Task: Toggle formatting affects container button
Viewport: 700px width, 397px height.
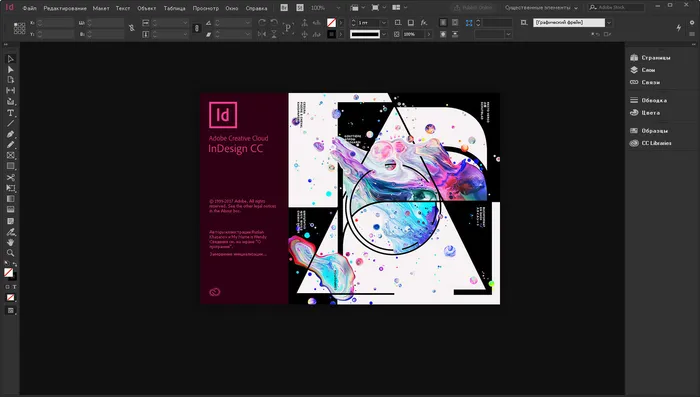Action: tap(7, 287)
